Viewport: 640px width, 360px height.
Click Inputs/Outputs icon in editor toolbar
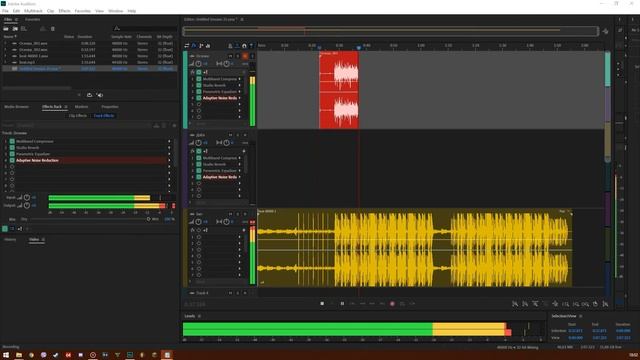click(x=187, y=46)
